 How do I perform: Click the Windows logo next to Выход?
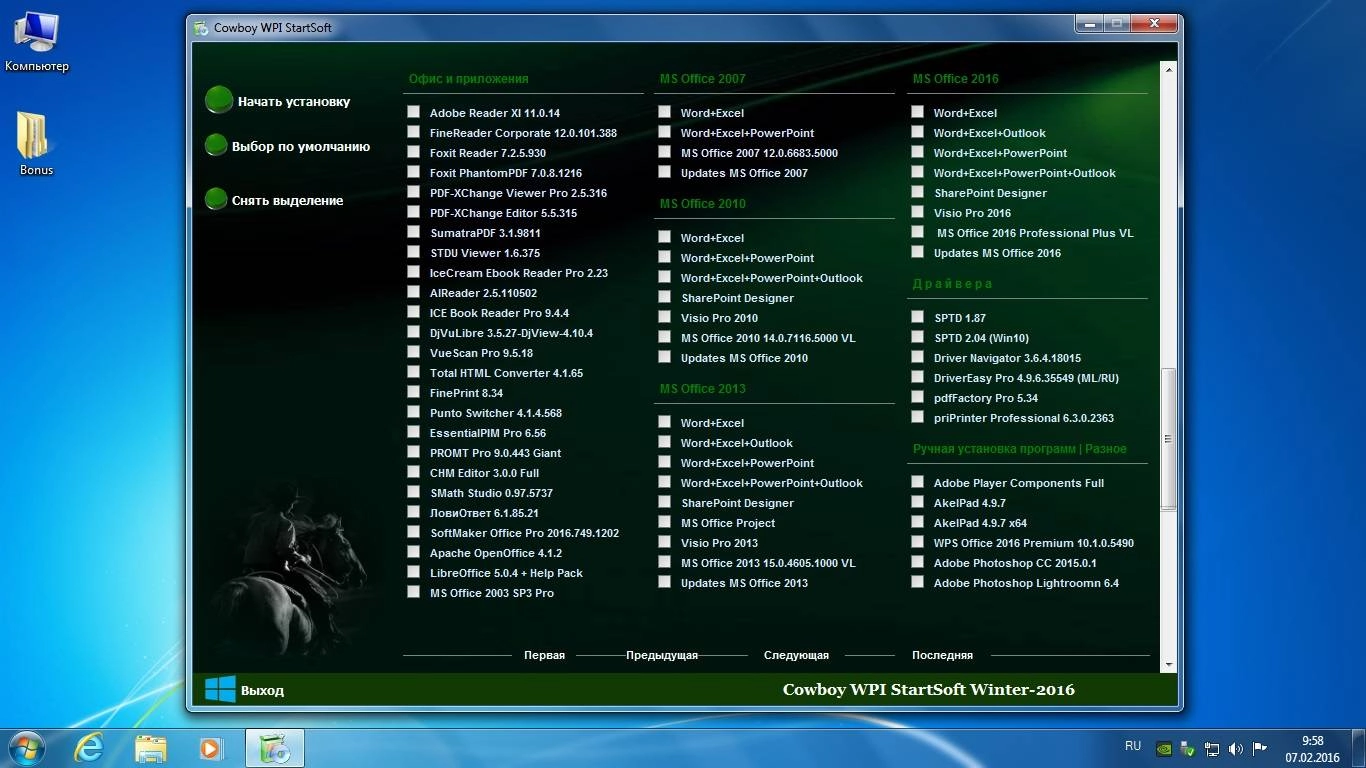(x=220, y=689)
